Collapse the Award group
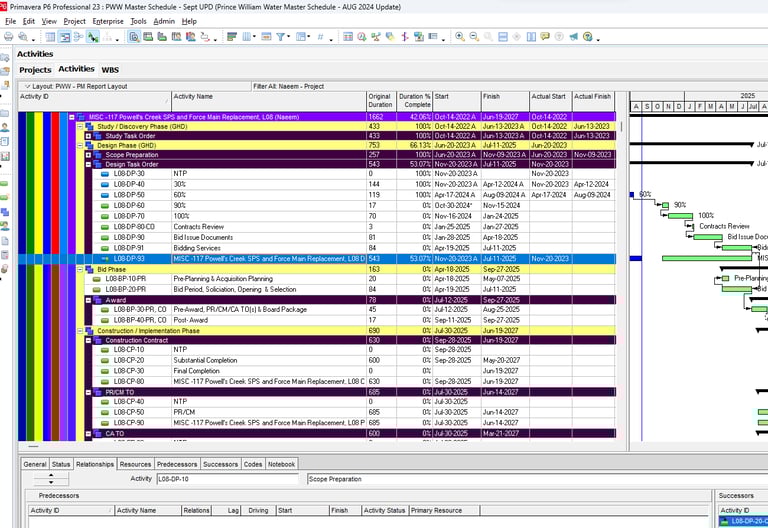 click(89, 300)
